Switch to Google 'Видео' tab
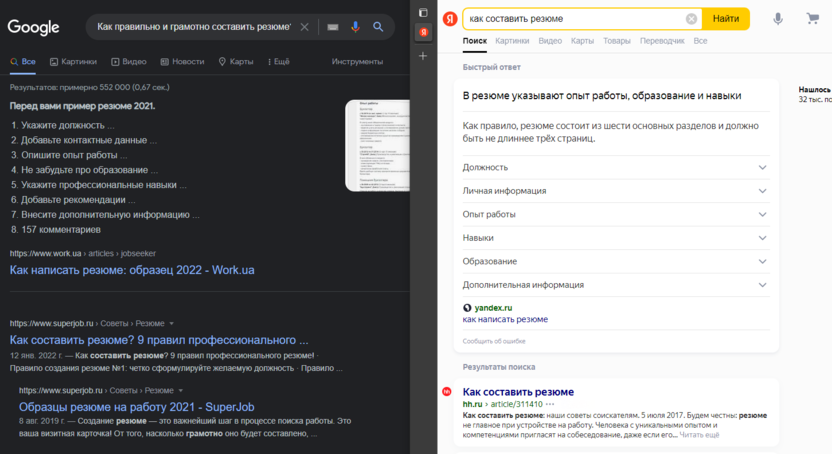This screenshot has width=832, height=454. [129, 62]
